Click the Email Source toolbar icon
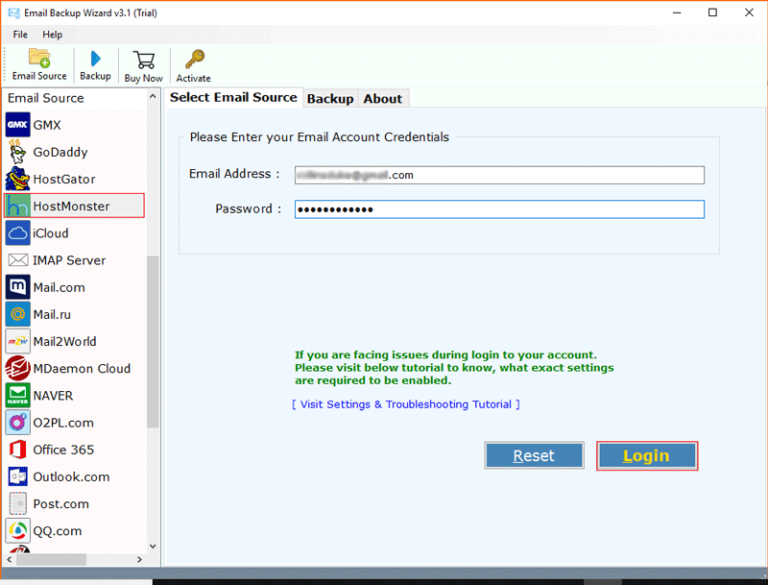Viewport: 768px width, 585px height. pos(39,58)
